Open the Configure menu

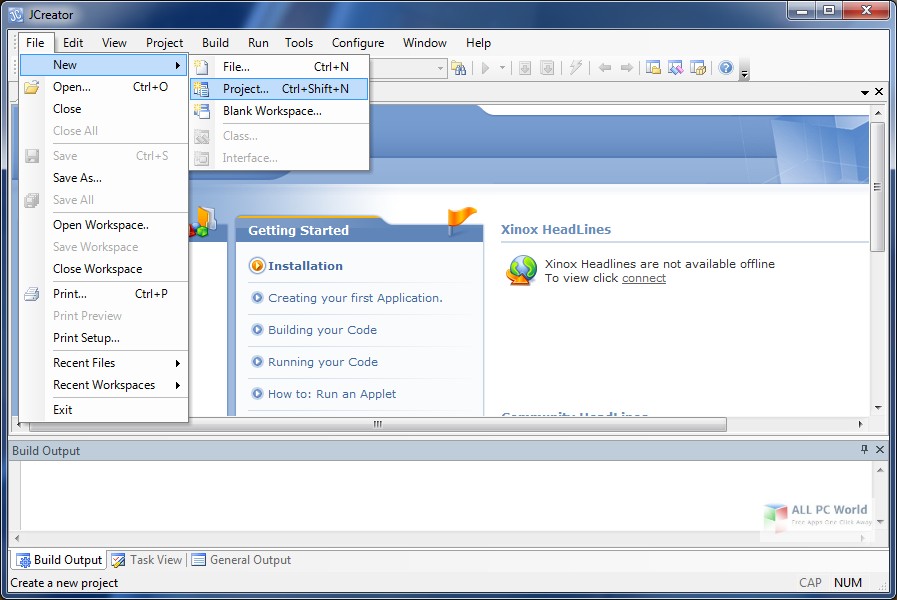point(358,43)
